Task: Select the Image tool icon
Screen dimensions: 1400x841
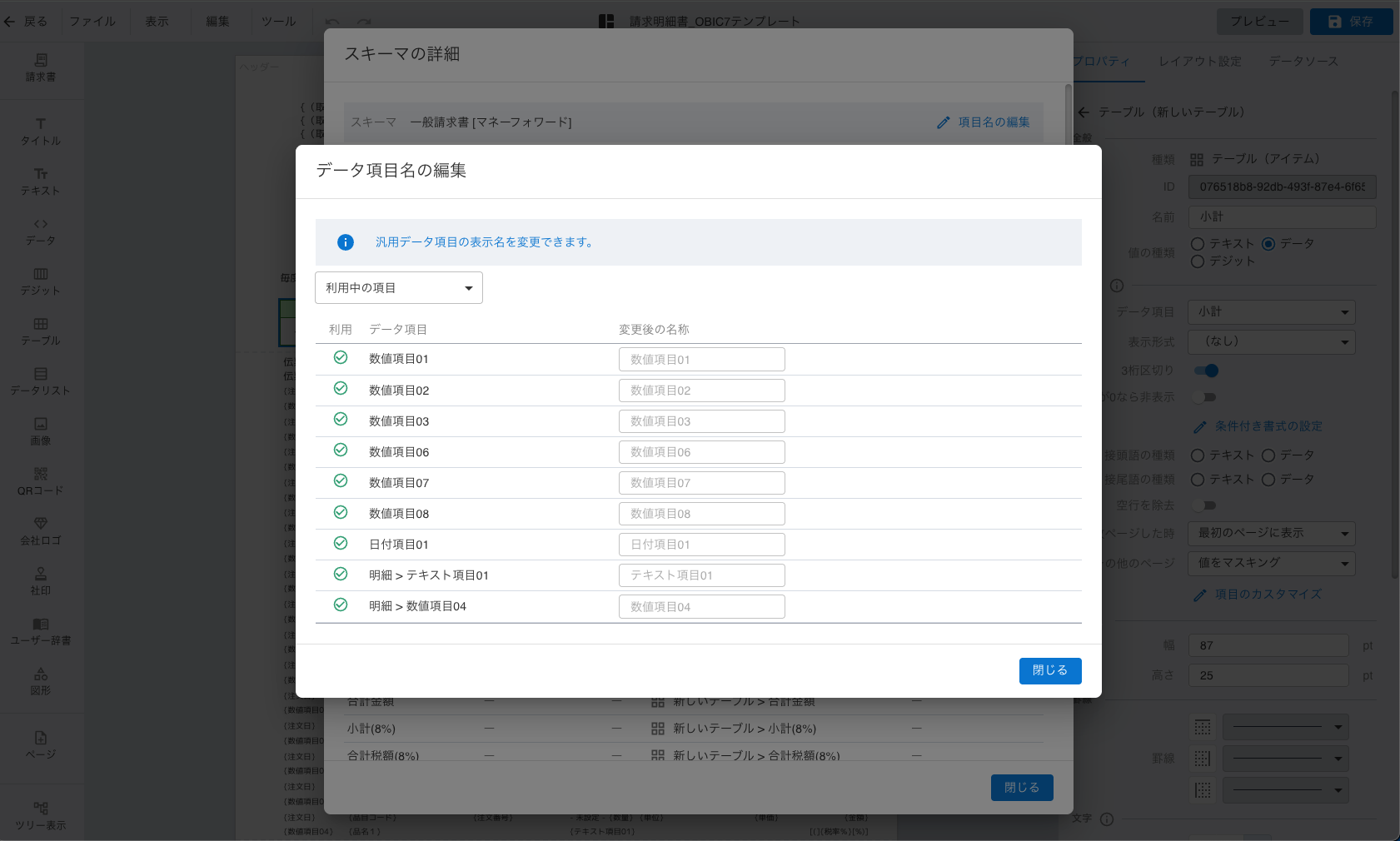Action: point(41,425)
